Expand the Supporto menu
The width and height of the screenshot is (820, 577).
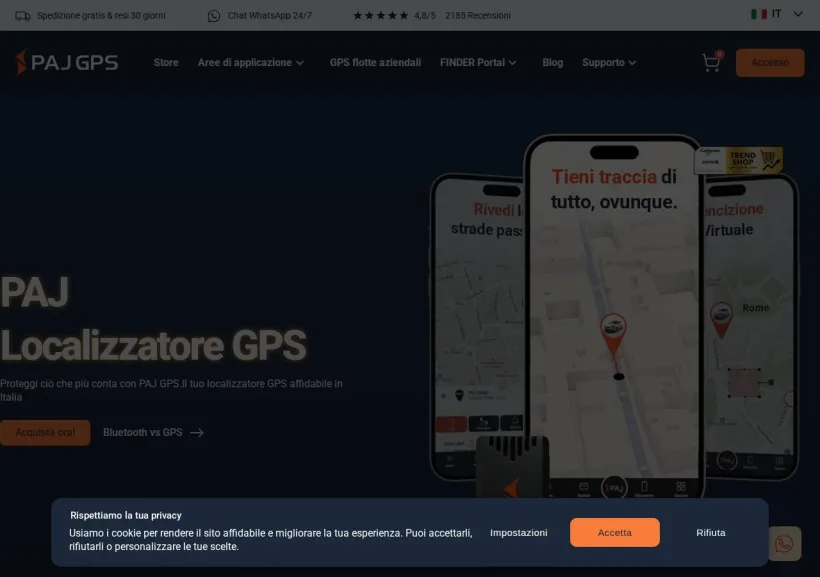coord(609,62)
